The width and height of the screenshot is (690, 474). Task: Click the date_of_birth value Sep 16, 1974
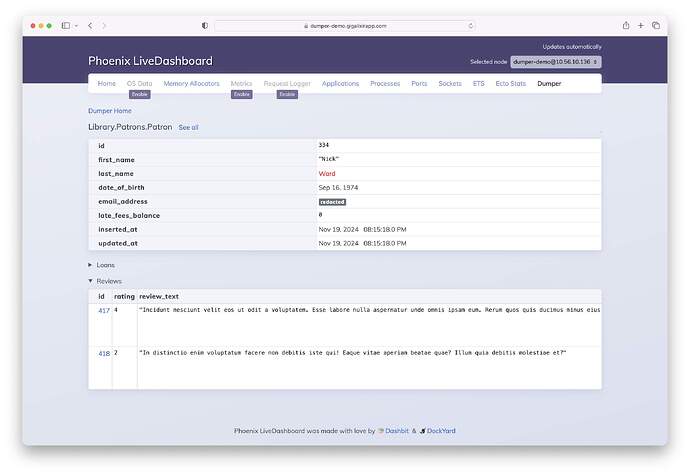tap(338, 187)
